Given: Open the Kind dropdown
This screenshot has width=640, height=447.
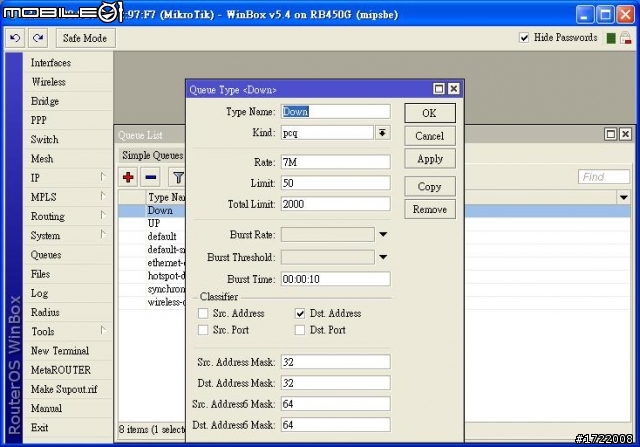Looking at the screenshot, I should pyautogui.click(x=382, y=133).
